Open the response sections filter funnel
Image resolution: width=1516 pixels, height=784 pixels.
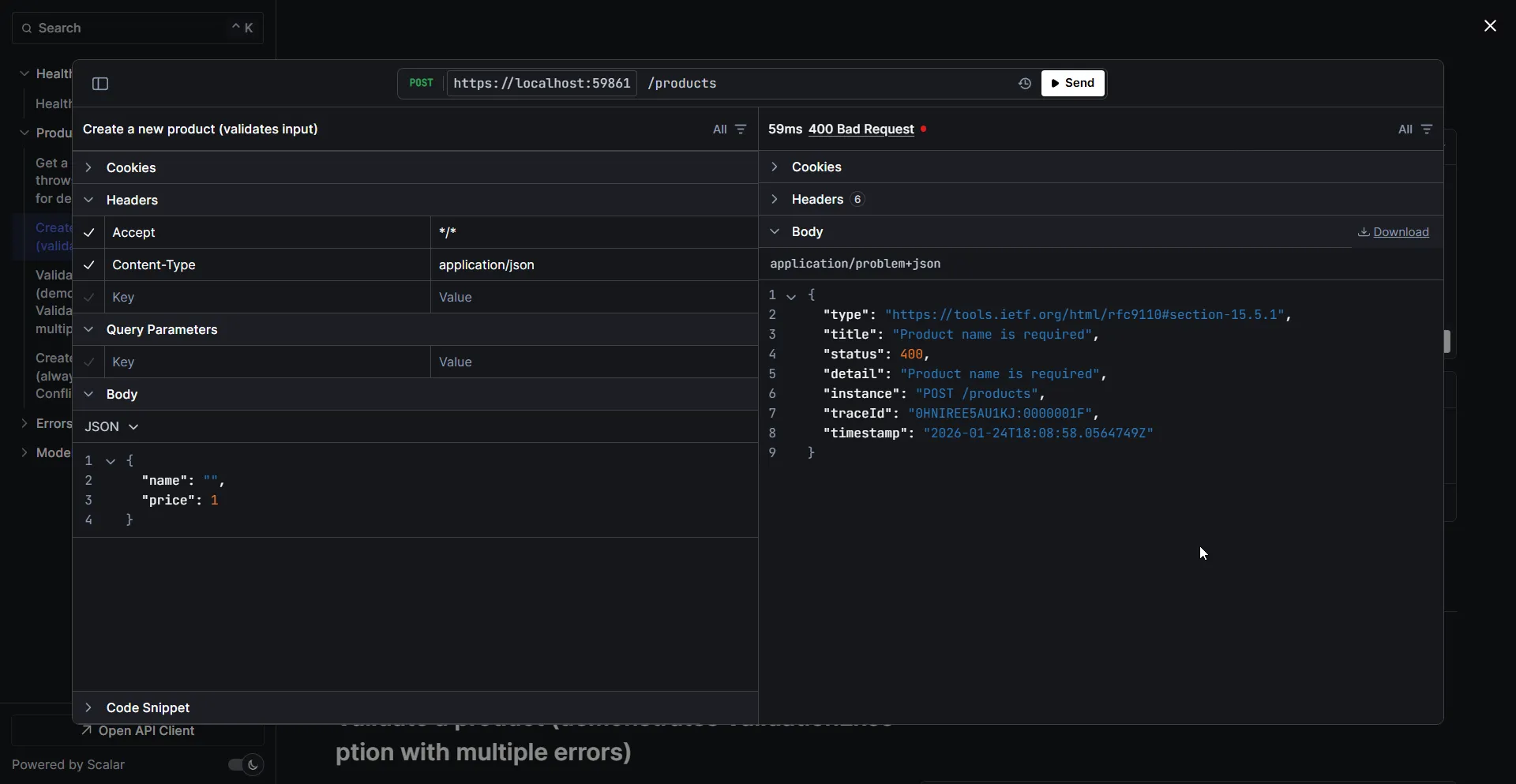coord(1428,129)
